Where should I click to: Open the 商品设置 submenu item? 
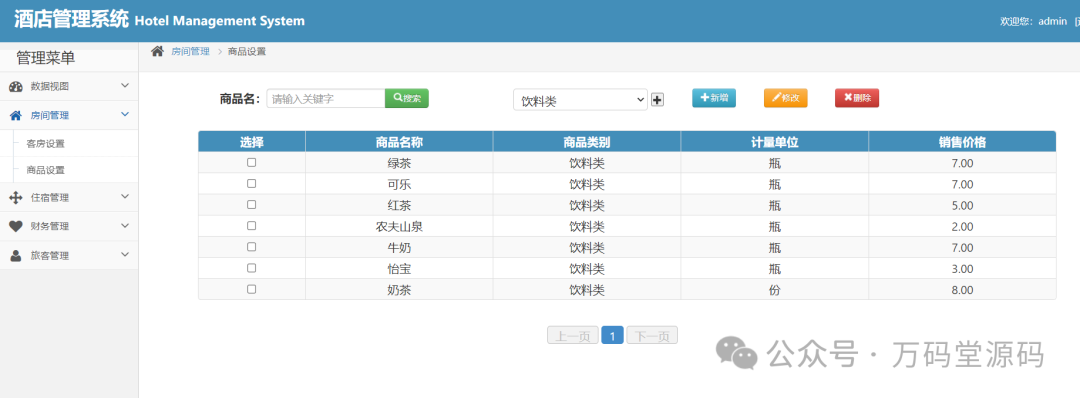coord(45,170)
